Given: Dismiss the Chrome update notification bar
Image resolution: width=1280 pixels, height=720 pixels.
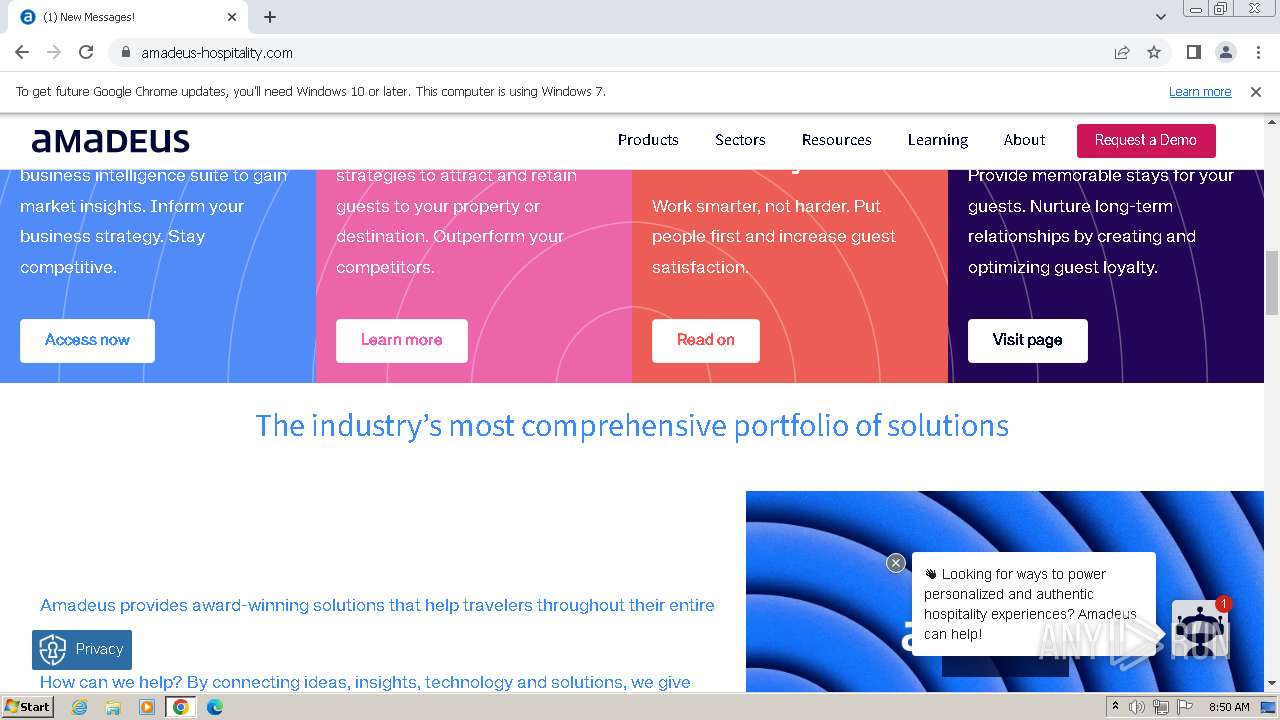Looking at the screenshot, I should [1256, 92].
